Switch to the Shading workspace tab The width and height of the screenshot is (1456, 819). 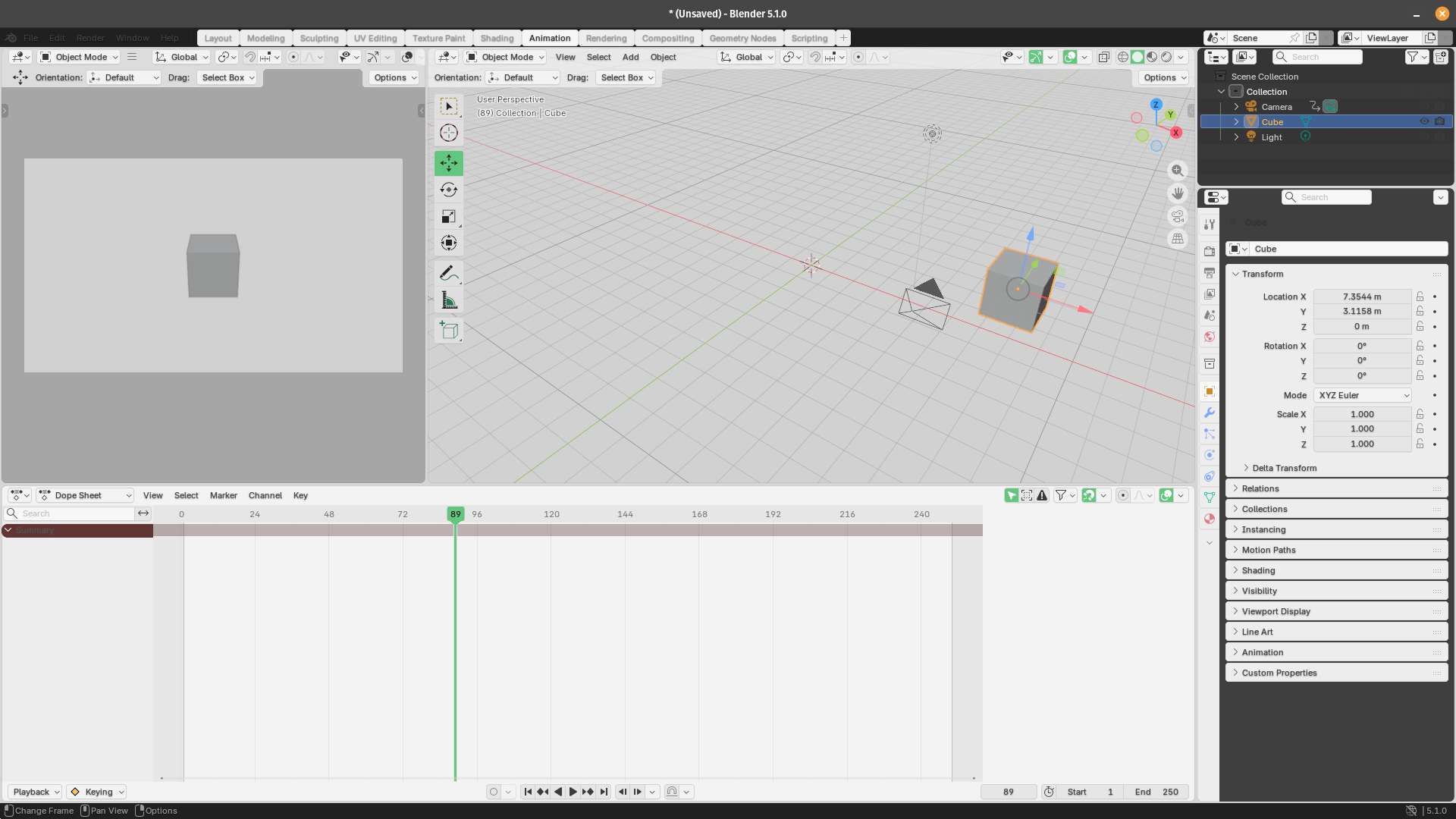click(497, 38)
